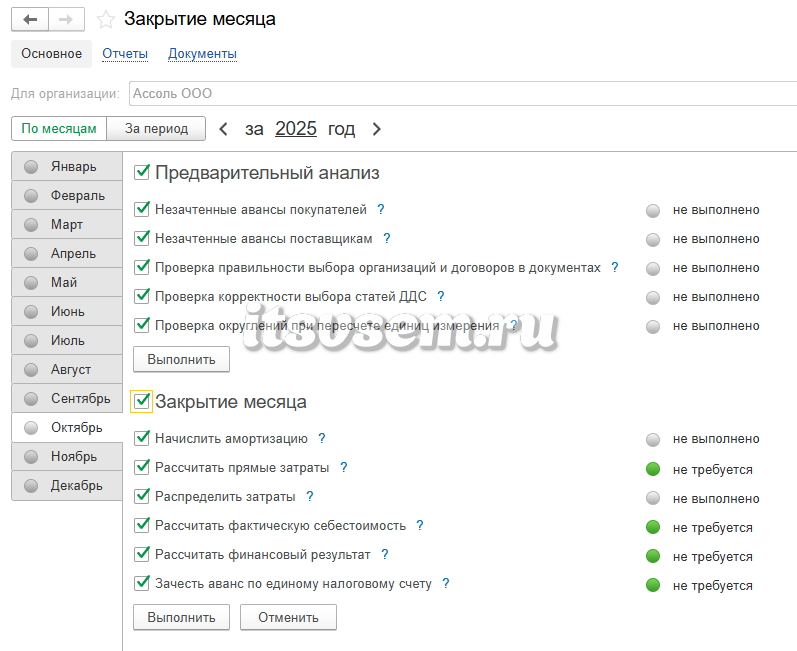Uncheck Начислить амортизацию
The image size is (797, 651).
click(x=142, y=437)
